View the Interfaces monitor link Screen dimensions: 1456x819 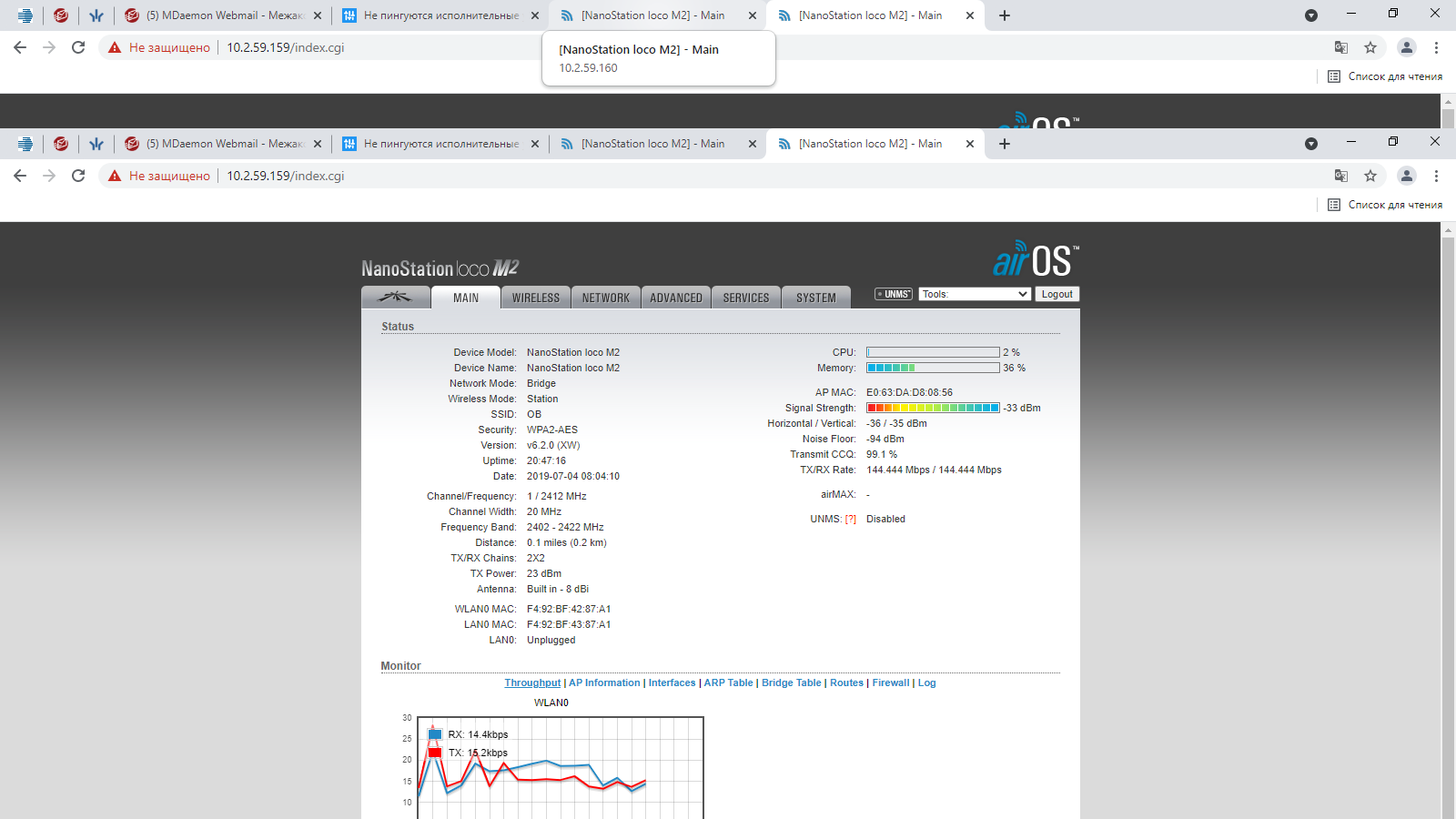click(x=672, y=683)
